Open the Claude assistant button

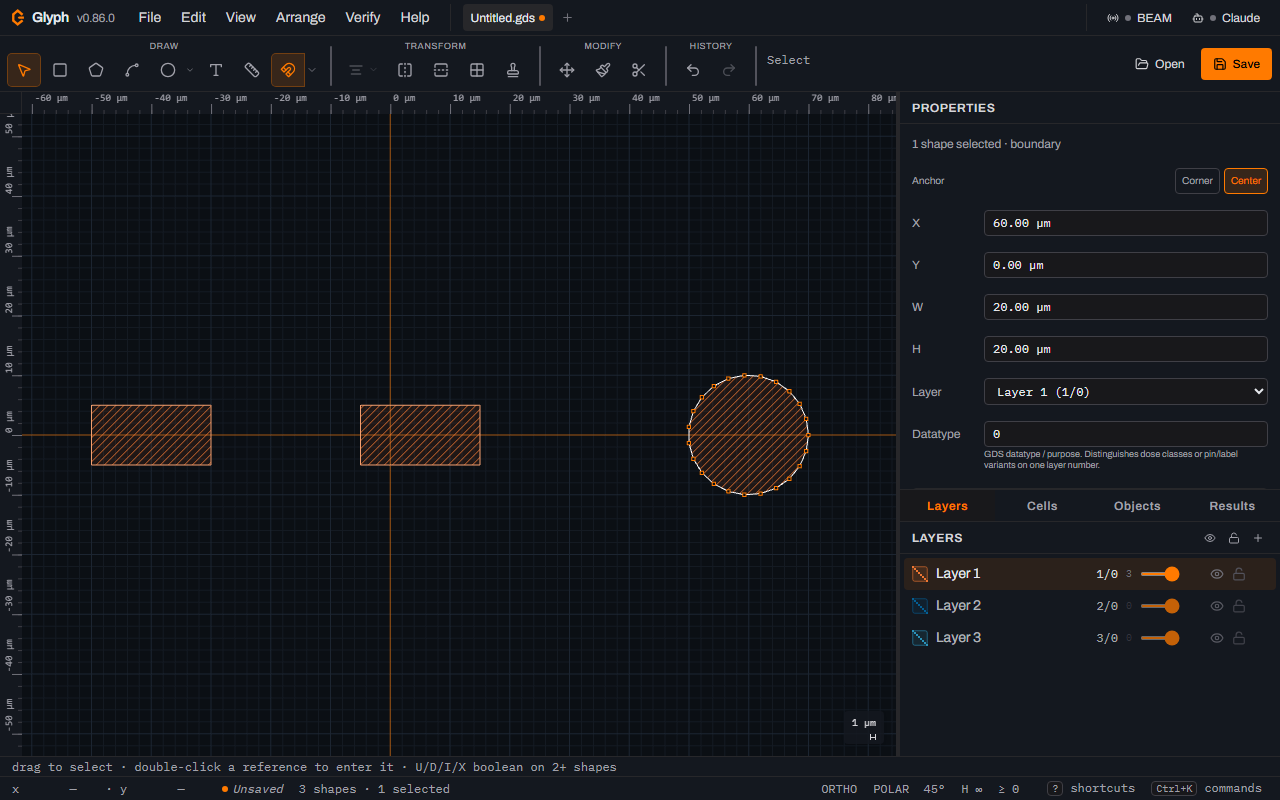1226,18
